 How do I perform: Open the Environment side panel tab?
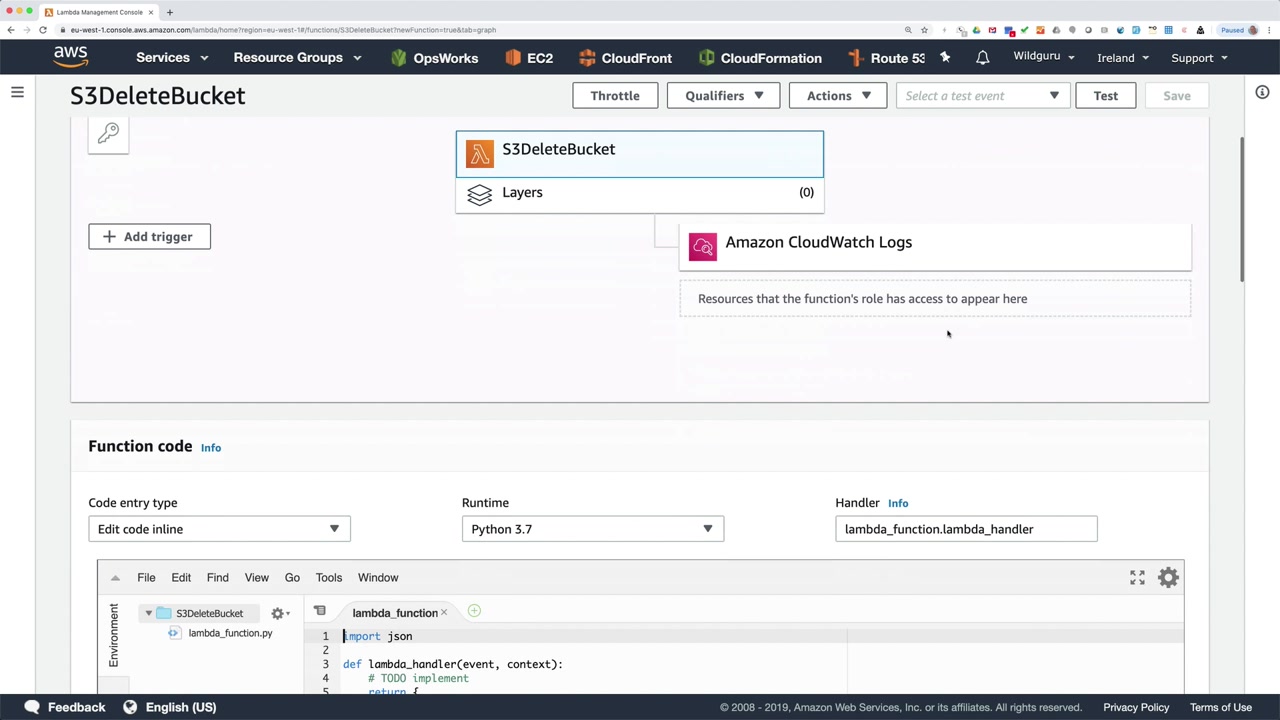[113, 635]
